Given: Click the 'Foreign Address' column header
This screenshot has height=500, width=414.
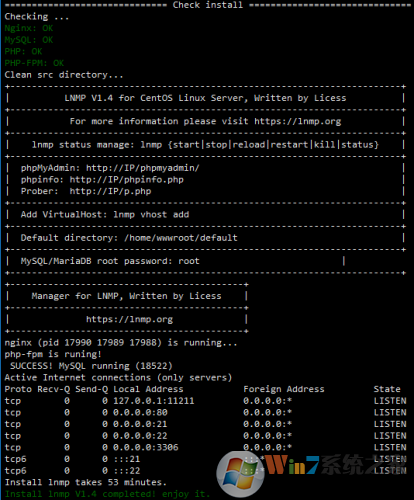Looking at the screenshot, I should 284,389.
